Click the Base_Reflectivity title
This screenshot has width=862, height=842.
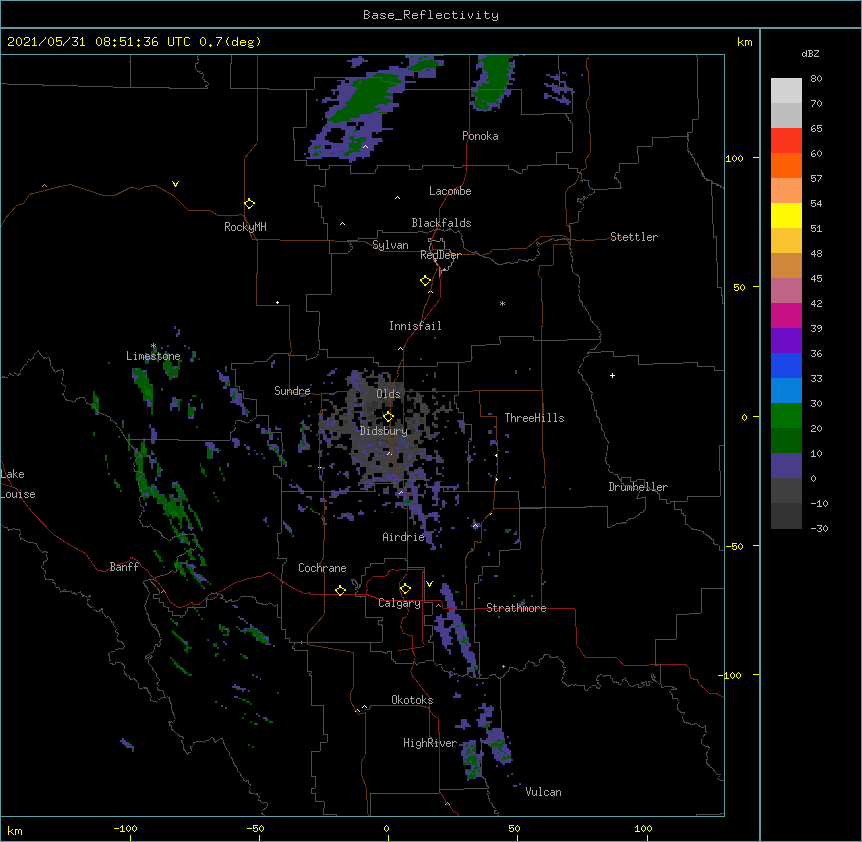click(x=431, y=15)
